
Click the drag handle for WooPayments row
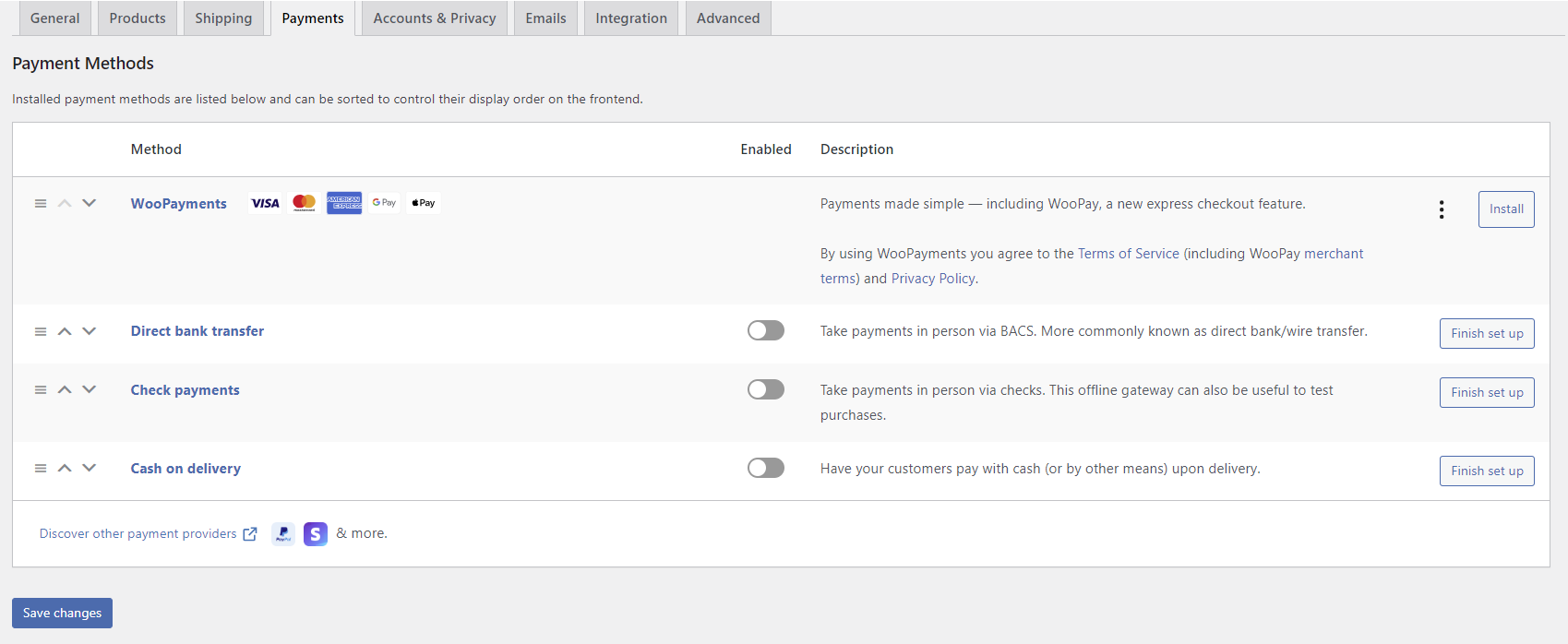[41, 203]
